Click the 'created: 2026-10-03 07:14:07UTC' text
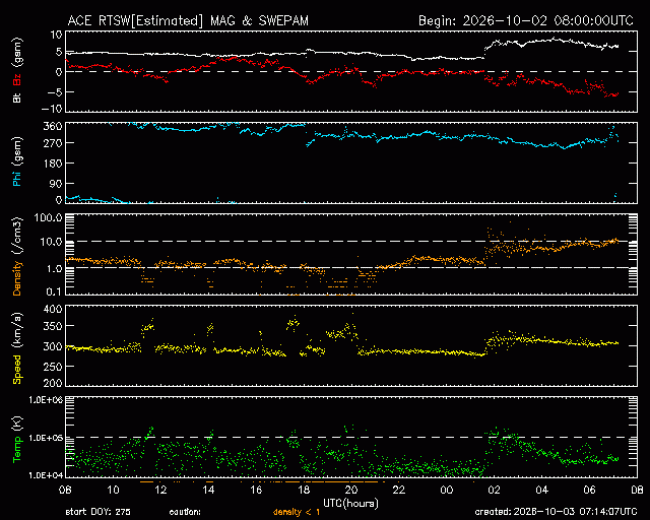This screenshot has width=650, height=520. click(x=556, y=512)
